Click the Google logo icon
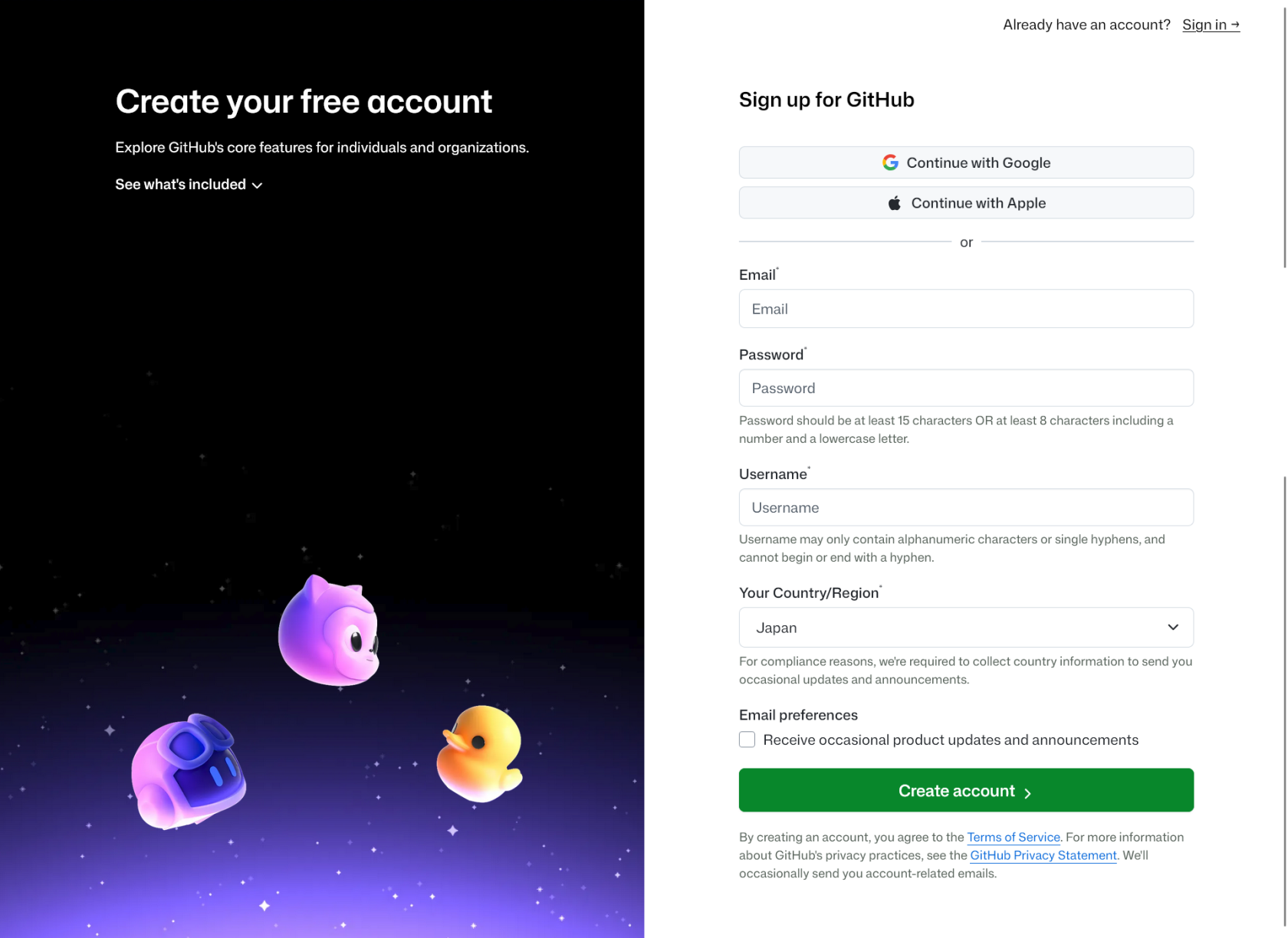The width and height of the screenshot is (1288, 938). point(889,162)
